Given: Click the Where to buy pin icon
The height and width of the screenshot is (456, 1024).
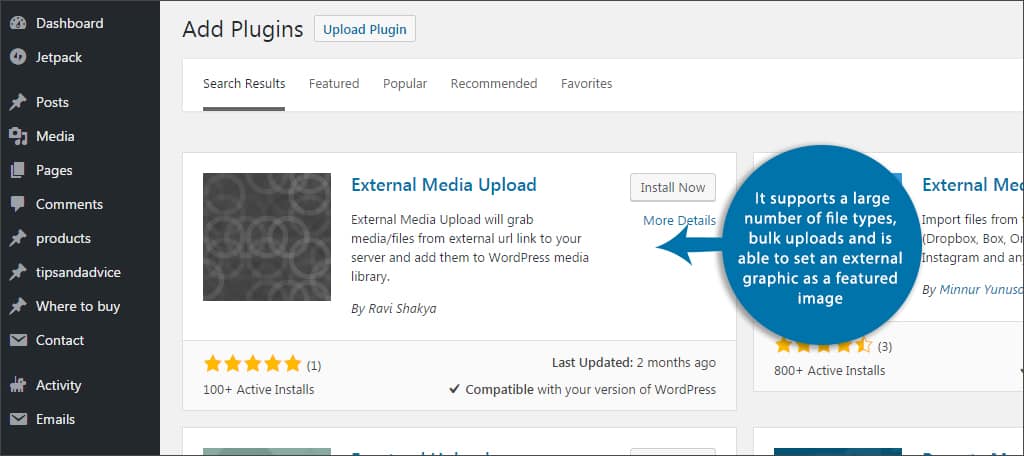Looking at the screenshot, I should [18, 306].
